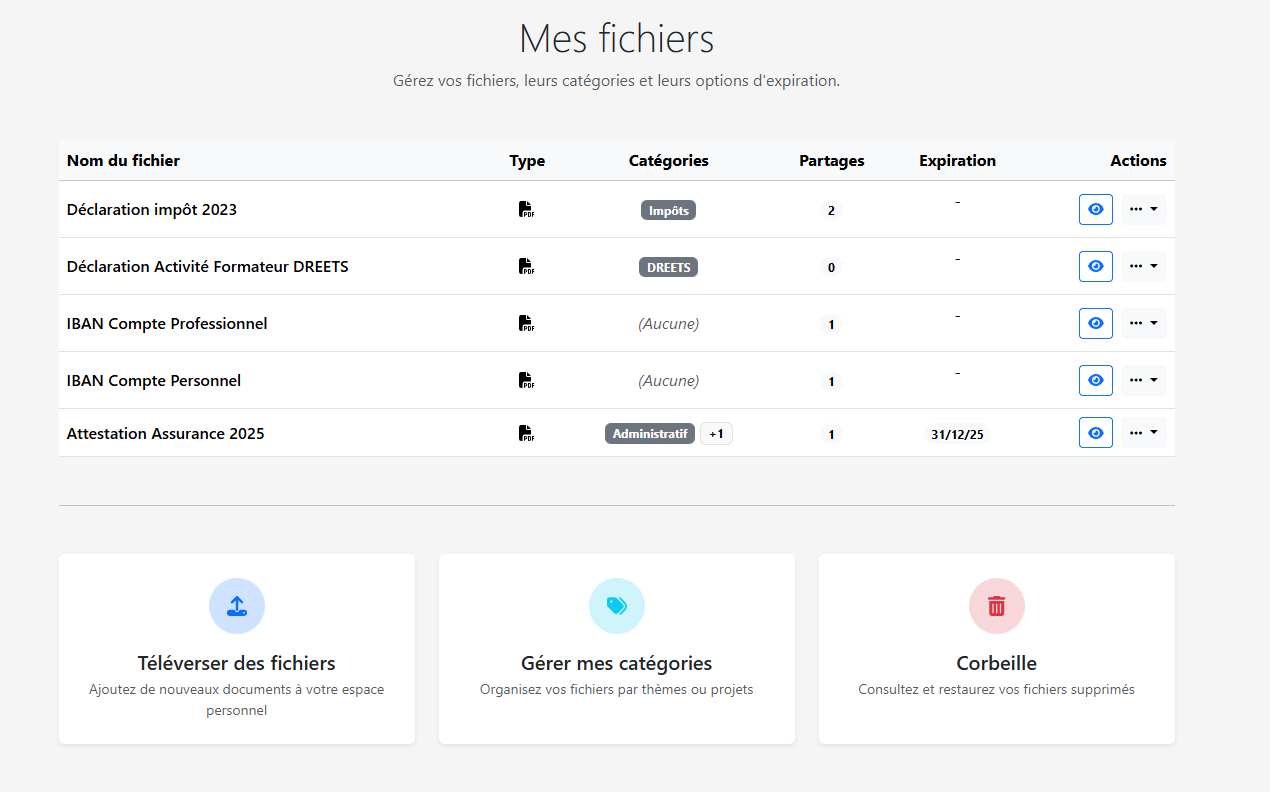Open the actions menu for IBAN Compte Professionnel
Viewport: 1270px width, 792px height.
click(1143, 323)
